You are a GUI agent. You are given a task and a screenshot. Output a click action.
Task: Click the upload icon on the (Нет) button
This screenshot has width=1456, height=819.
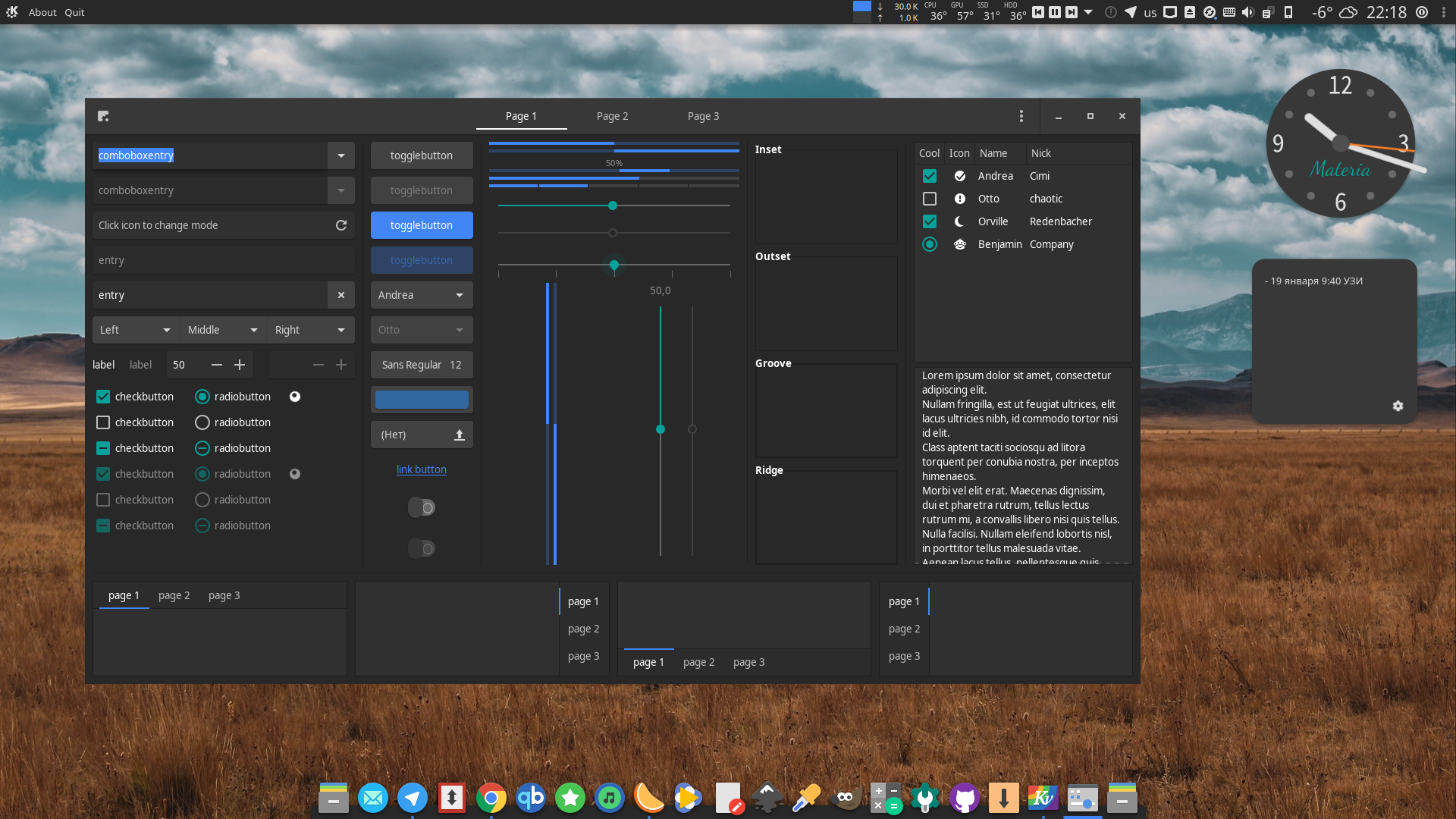[x=460, y=435]
